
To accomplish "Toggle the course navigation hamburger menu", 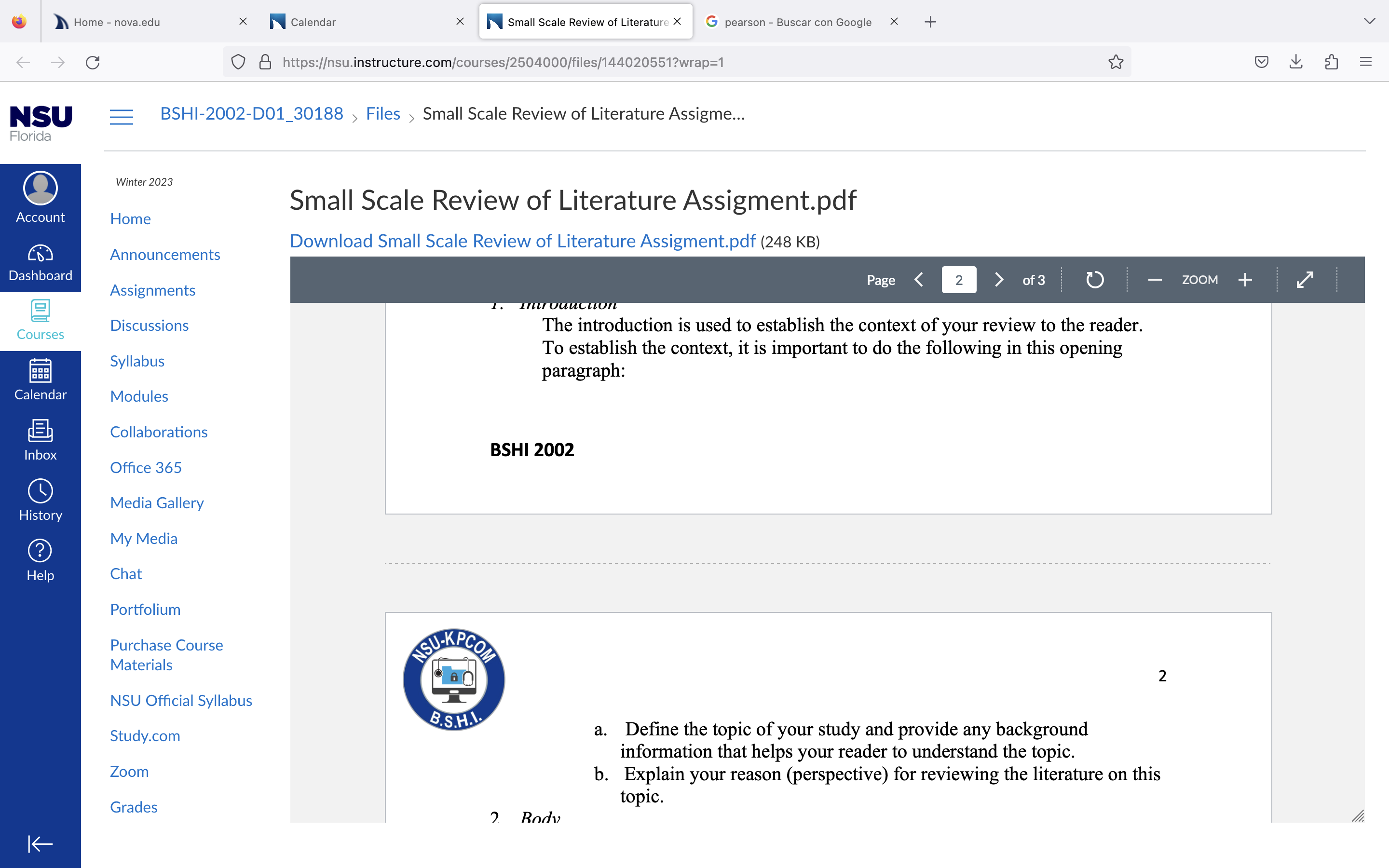I will pyautogui.click(x=121, y=117).
